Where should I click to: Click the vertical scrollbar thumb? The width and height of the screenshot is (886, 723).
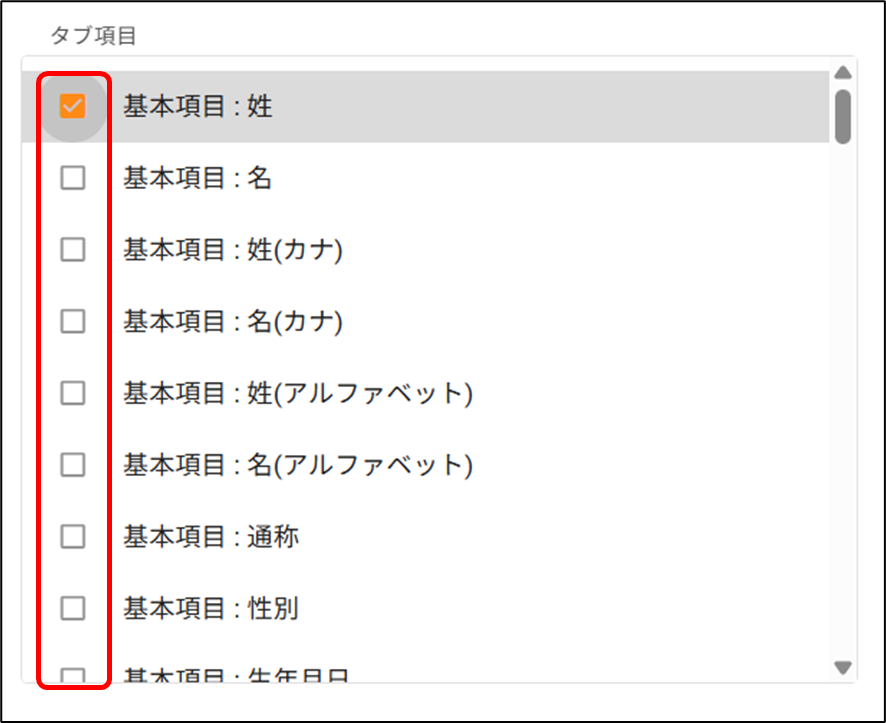pyautogui.click(x=843, y=116)
